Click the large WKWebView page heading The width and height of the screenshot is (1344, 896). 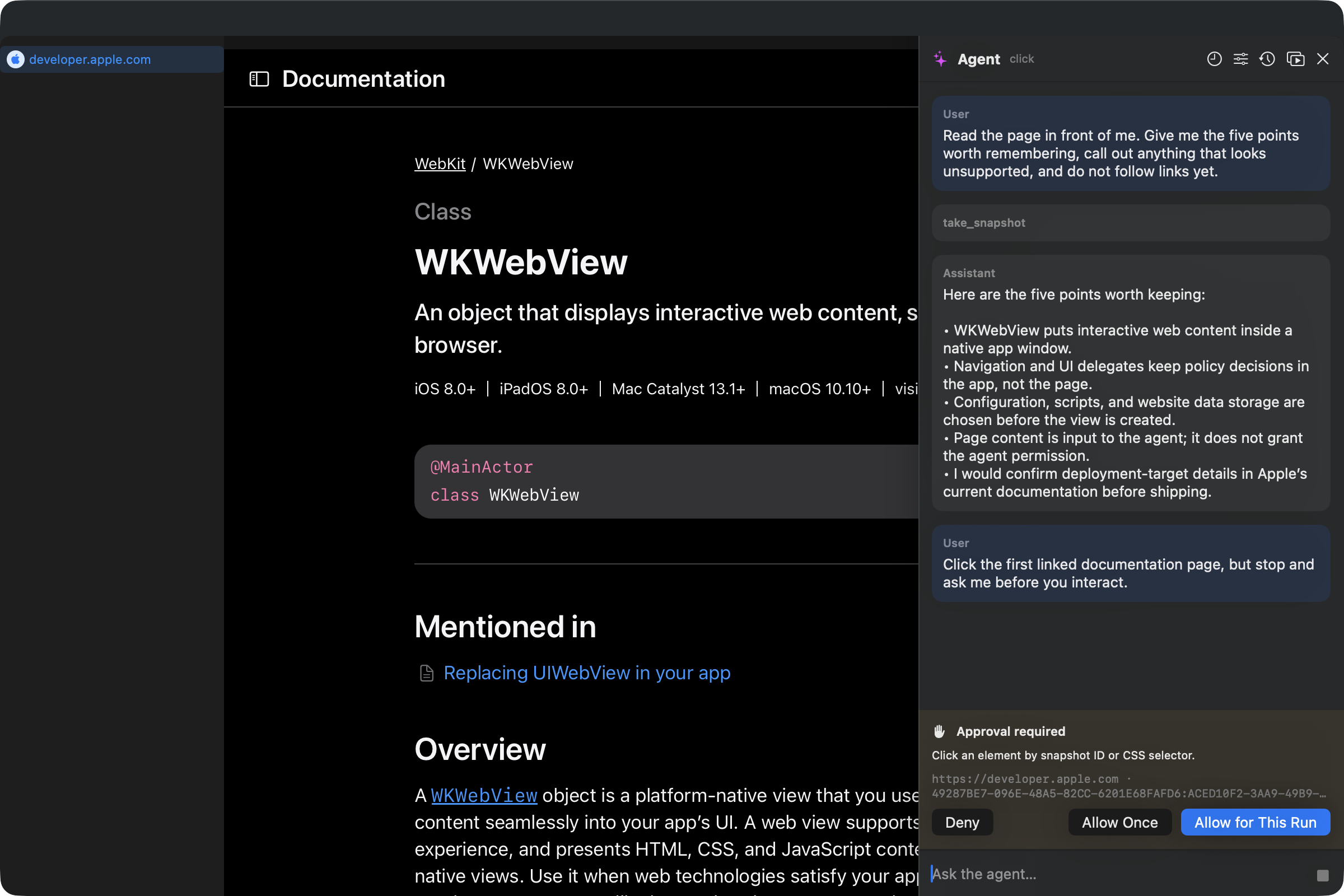coord(521,262)
